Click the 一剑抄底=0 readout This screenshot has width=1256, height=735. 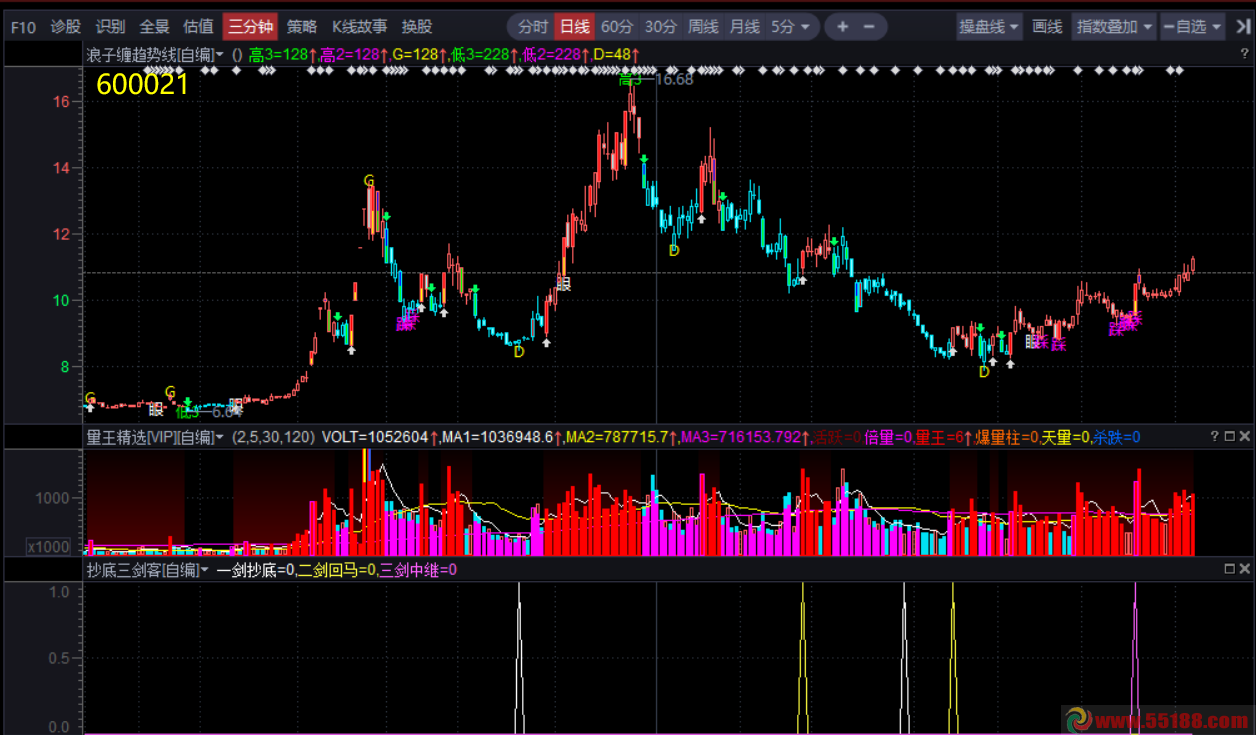pos(255,569)
